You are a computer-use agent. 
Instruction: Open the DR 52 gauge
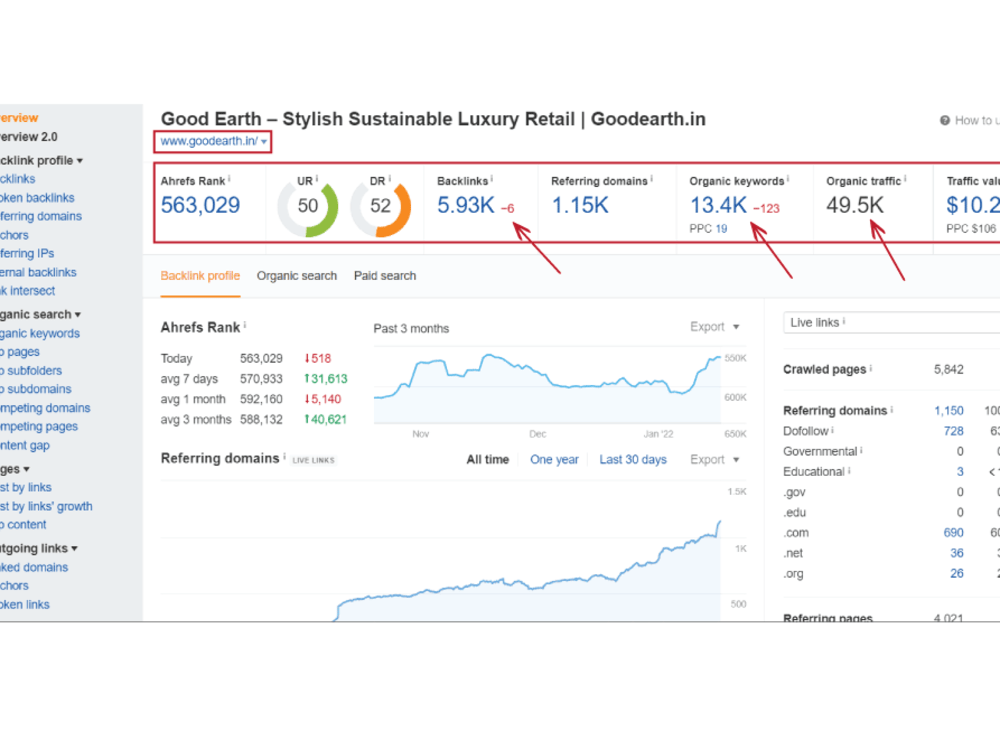point(381,209)
